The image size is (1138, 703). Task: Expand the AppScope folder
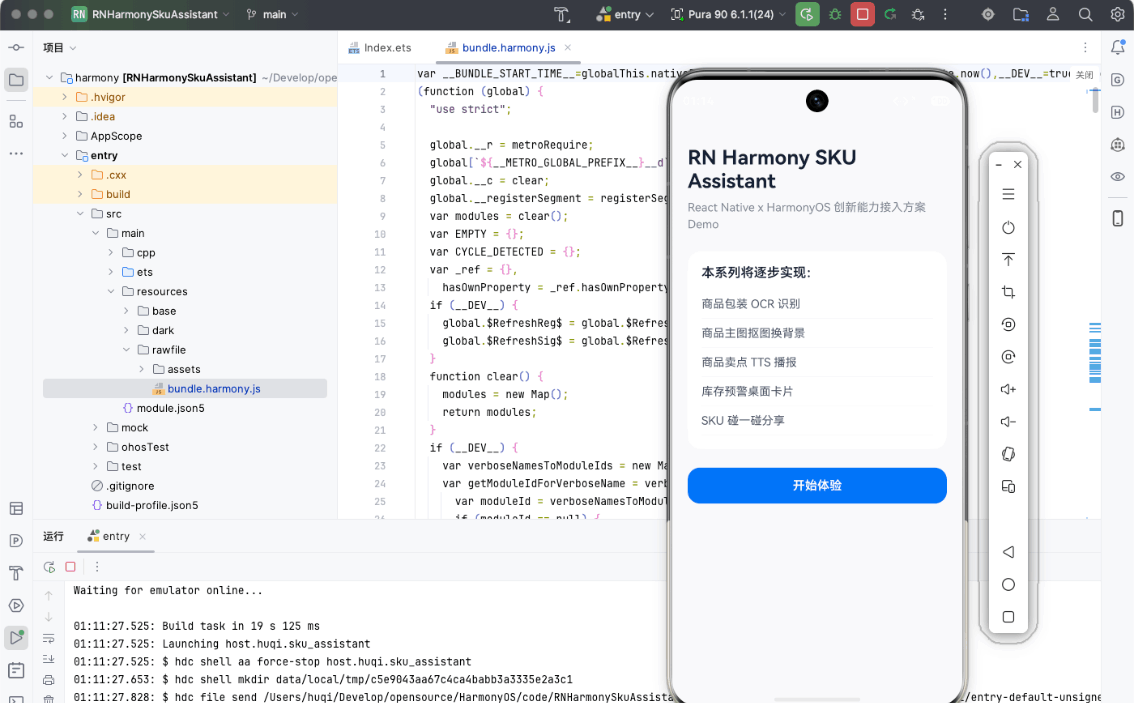pyautogui.click(x=65, y=136)
